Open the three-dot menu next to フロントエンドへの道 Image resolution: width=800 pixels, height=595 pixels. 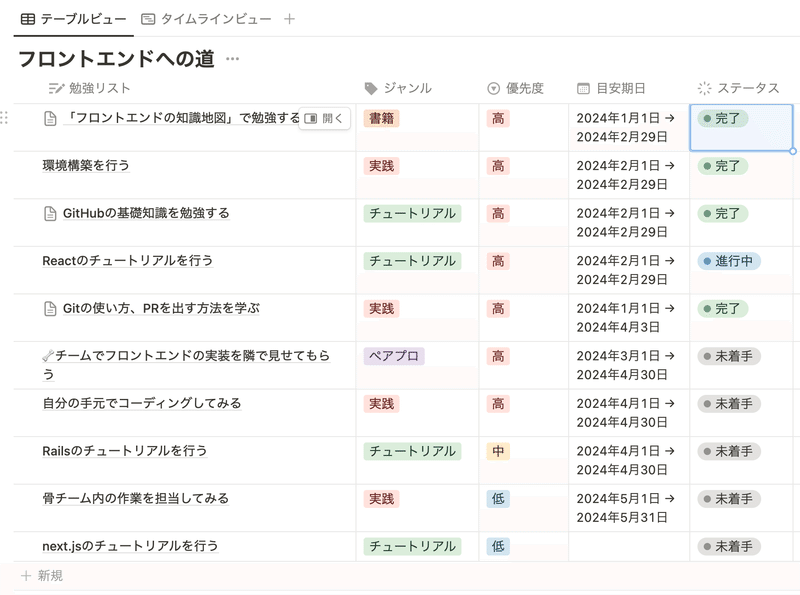[x=233, y=59]
